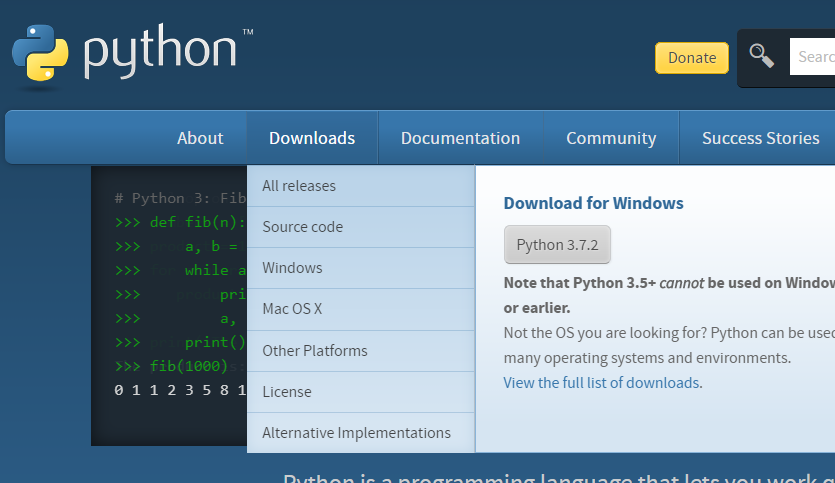Open Alternative Implementations submenu entry
Viewport: 835px width, 483px height.
point(361,433)
